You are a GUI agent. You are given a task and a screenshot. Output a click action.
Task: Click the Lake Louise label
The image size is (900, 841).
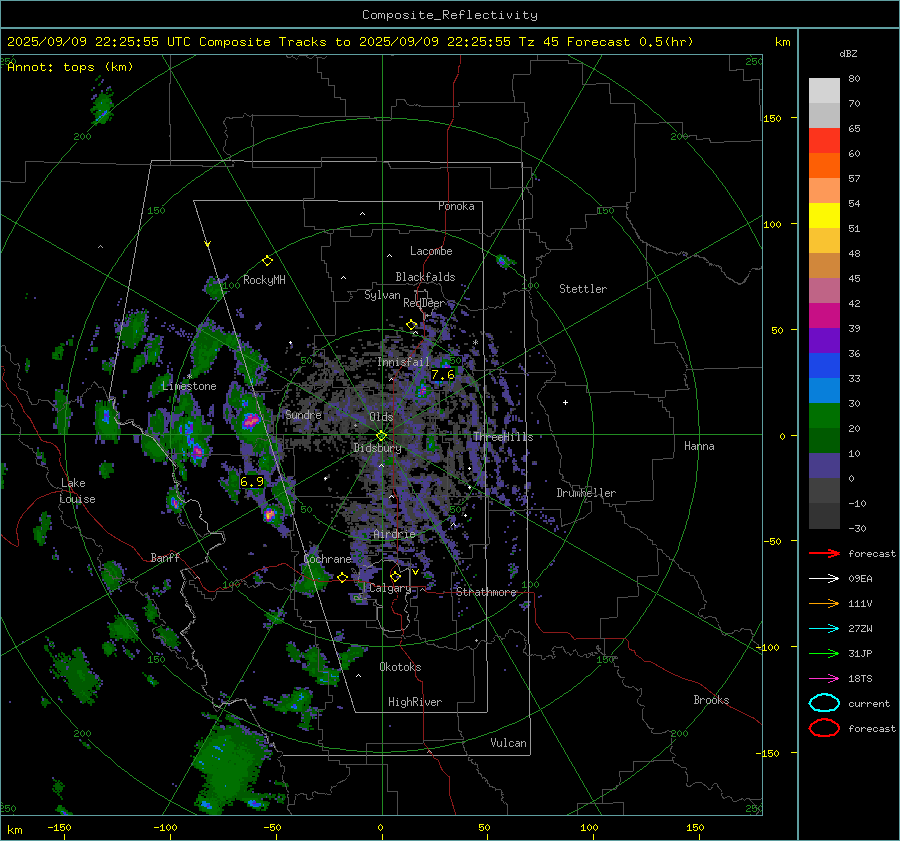click(77, 491)
